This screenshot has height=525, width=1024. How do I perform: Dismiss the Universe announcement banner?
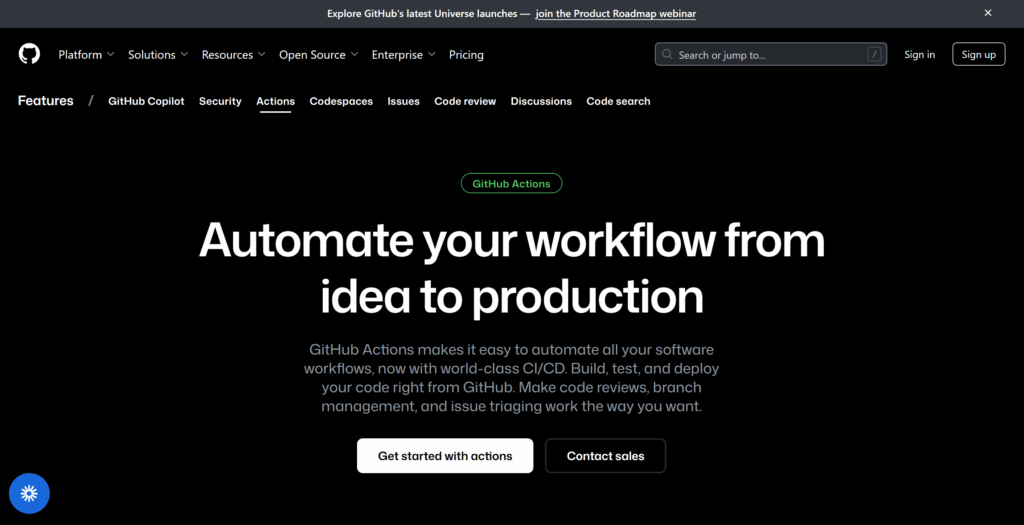coord(988,13)
